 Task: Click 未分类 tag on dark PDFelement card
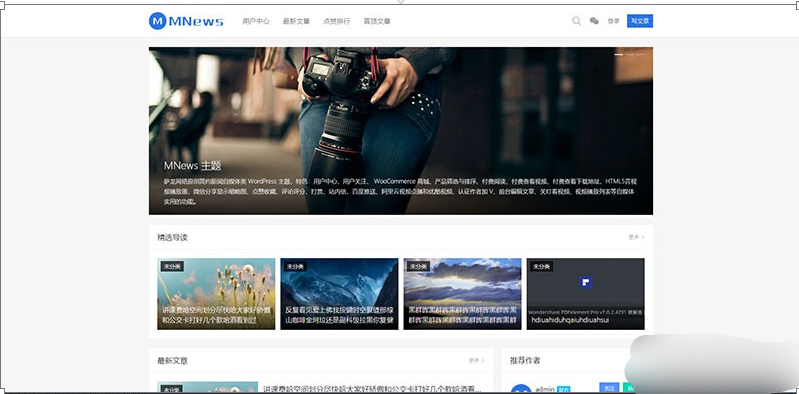tap(542, 267)
